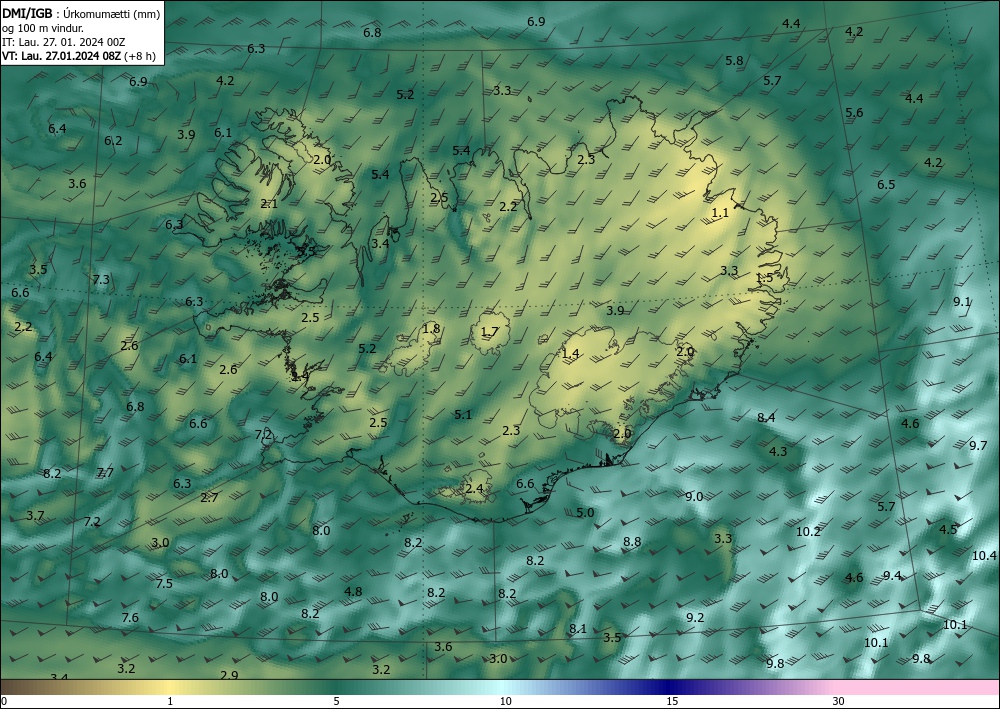The width and height of the screenshot is (1000, 709).
Task: Click the 5.0 value off the south coast
Action: pos(585,513)
